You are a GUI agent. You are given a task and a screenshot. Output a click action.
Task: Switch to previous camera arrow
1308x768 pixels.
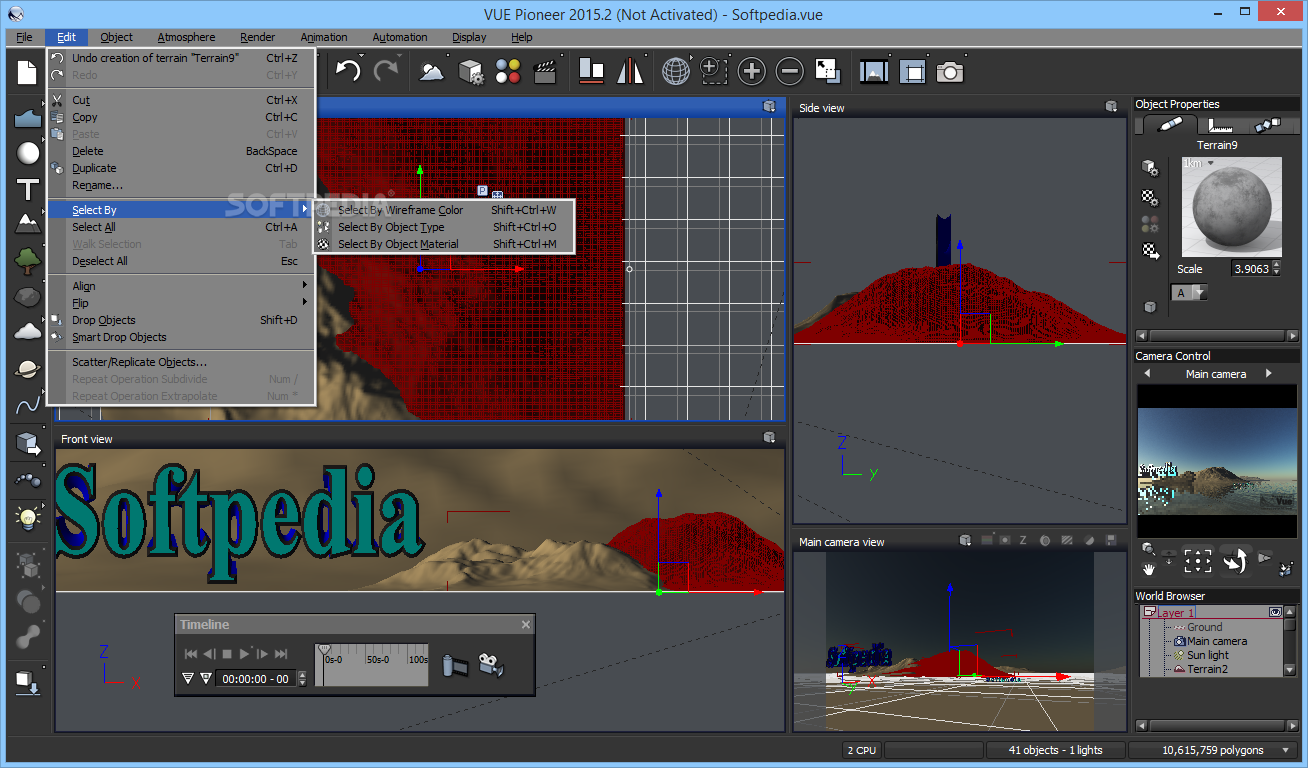click(1147, 373)
